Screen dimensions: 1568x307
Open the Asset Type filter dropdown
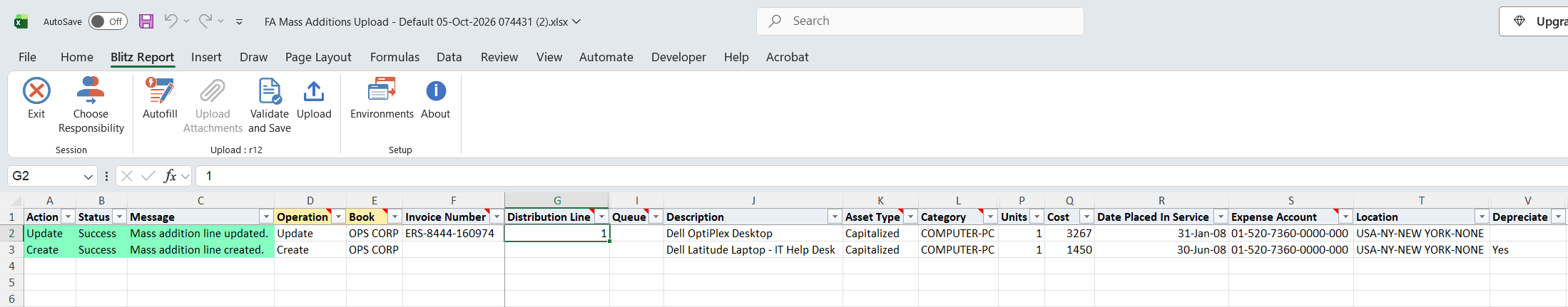tap(910, 217)
